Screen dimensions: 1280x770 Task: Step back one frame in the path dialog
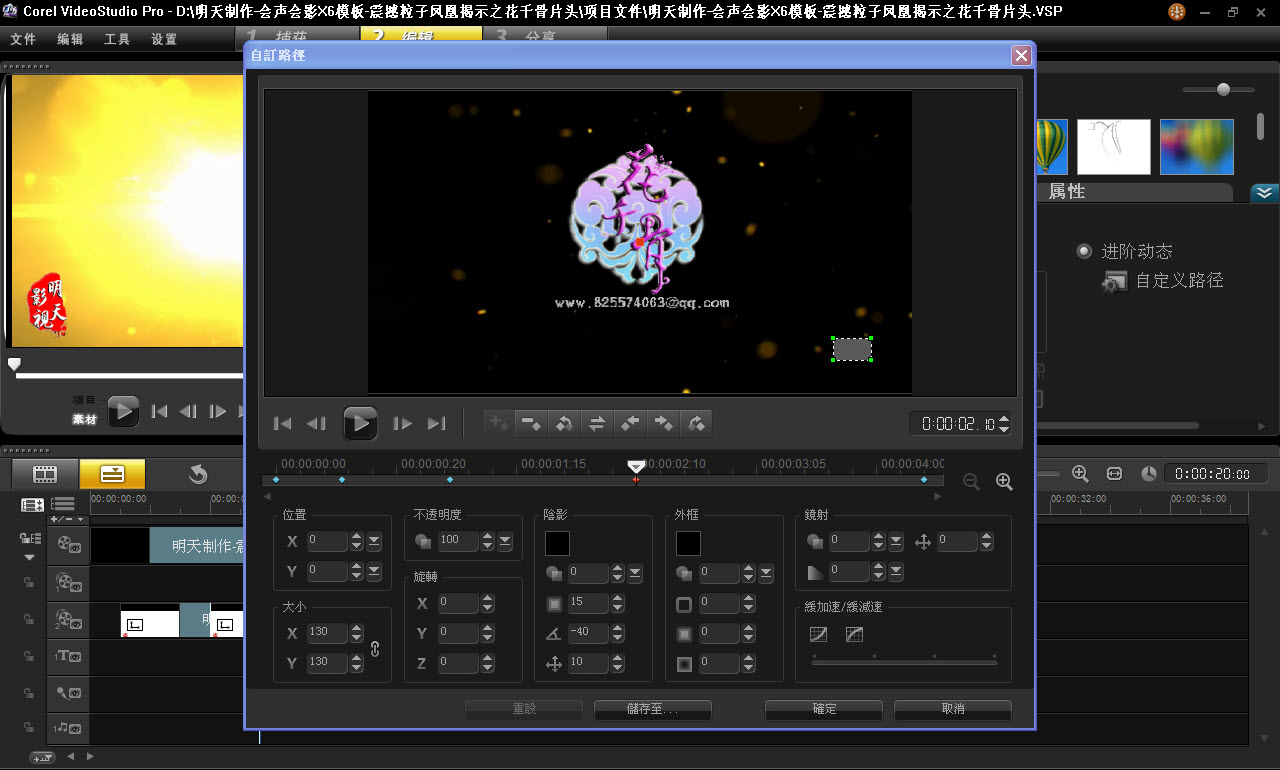tap(316, 423)
